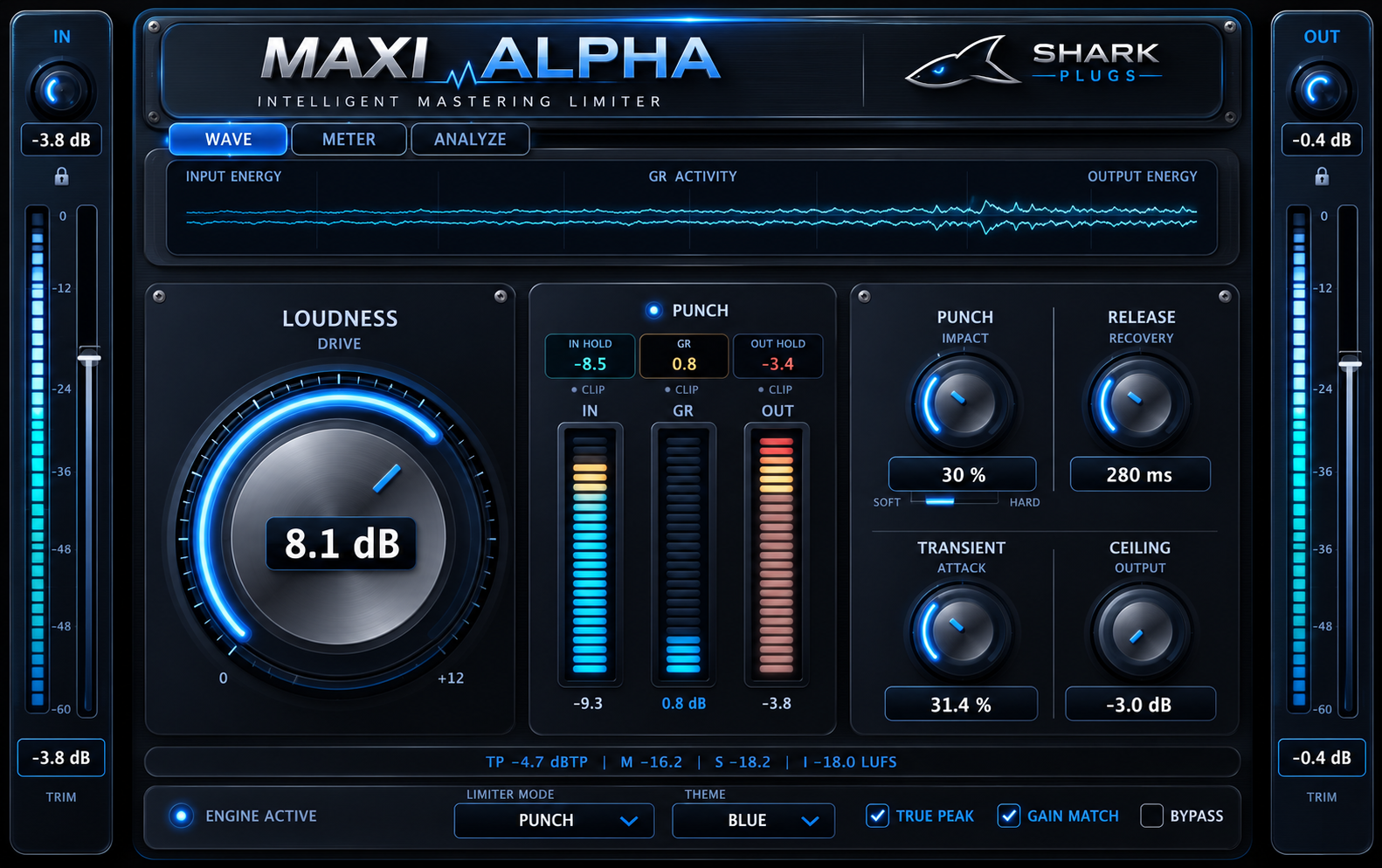Click the top OUT -0.4 dB value field
Viewport: 1382px width, 868px height.
(x=1322, y=140)
